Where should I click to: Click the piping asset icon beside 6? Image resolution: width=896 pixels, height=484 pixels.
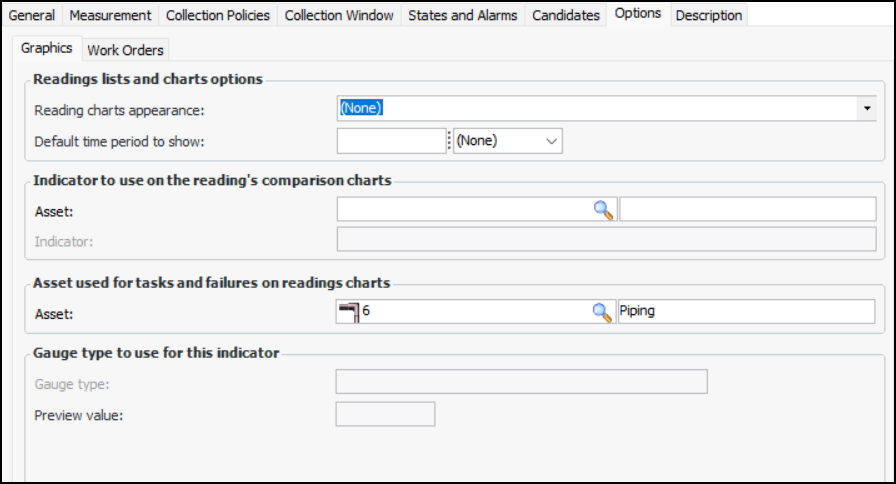pos(348,312)
